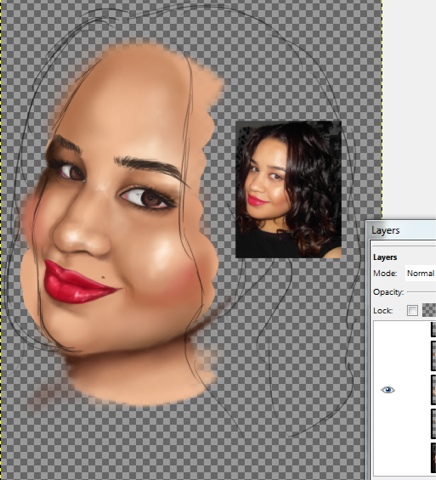The image size is (436, 480).
Task: Select the visible third layer thumbnail
Action: click(x=433, y=390)
